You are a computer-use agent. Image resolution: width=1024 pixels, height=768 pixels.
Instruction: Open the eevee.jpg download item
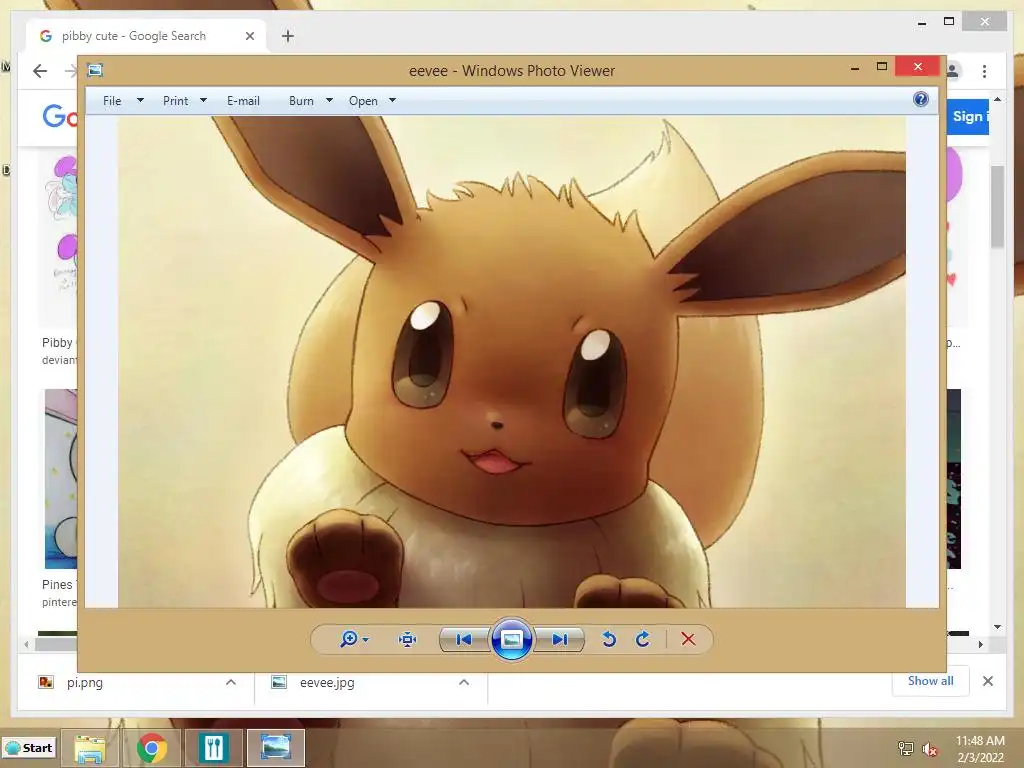pyautogui.click(x=327, y=682)
